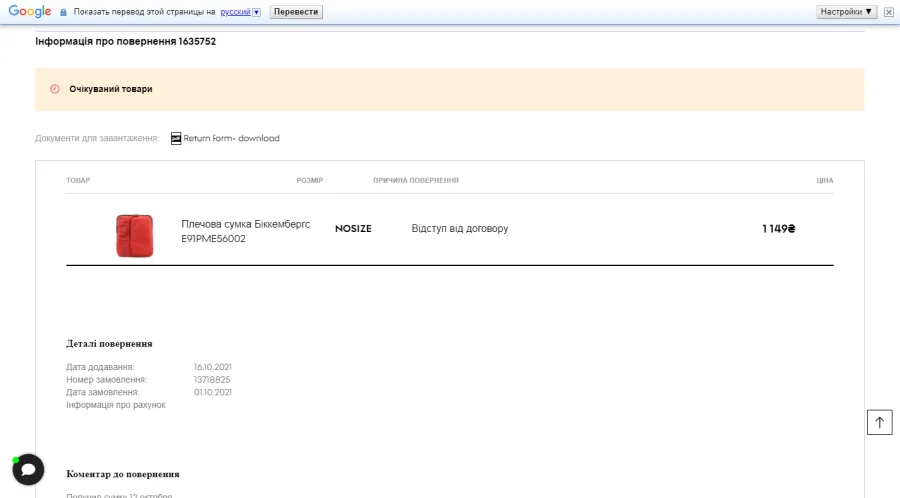Click the Коментар до повернення heading
Screen dimensions: 900x498
coord(123,474)
